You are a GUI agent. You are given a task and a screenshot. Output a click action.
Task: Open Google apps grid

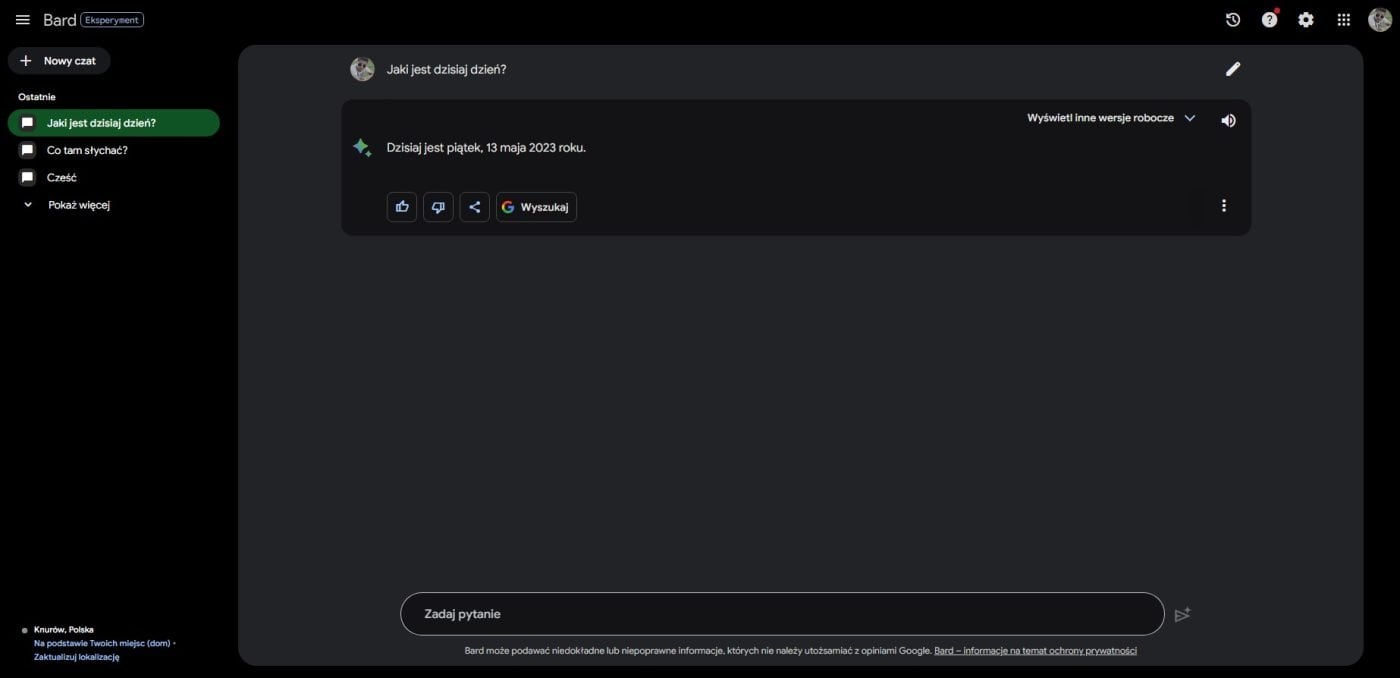click(1343, 20)
